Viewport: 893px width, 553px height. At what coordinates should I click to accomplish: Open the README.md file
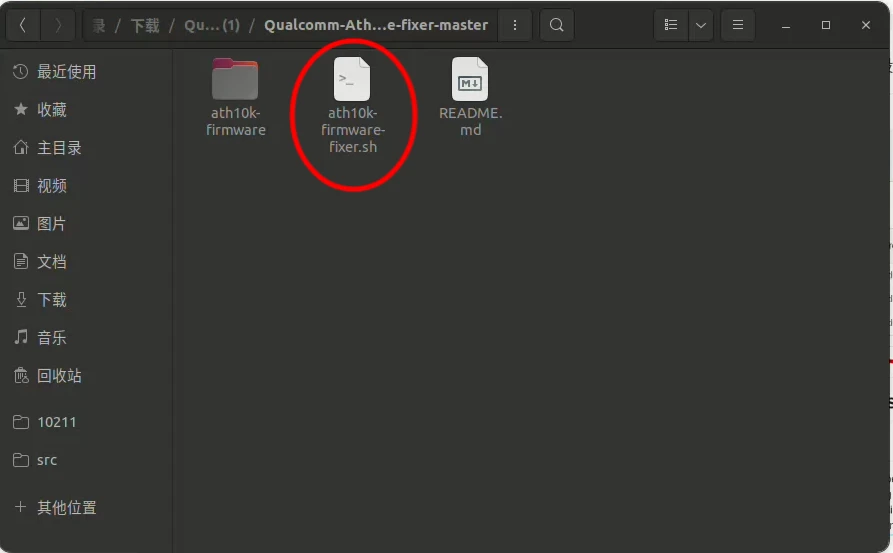click(470, 97)
